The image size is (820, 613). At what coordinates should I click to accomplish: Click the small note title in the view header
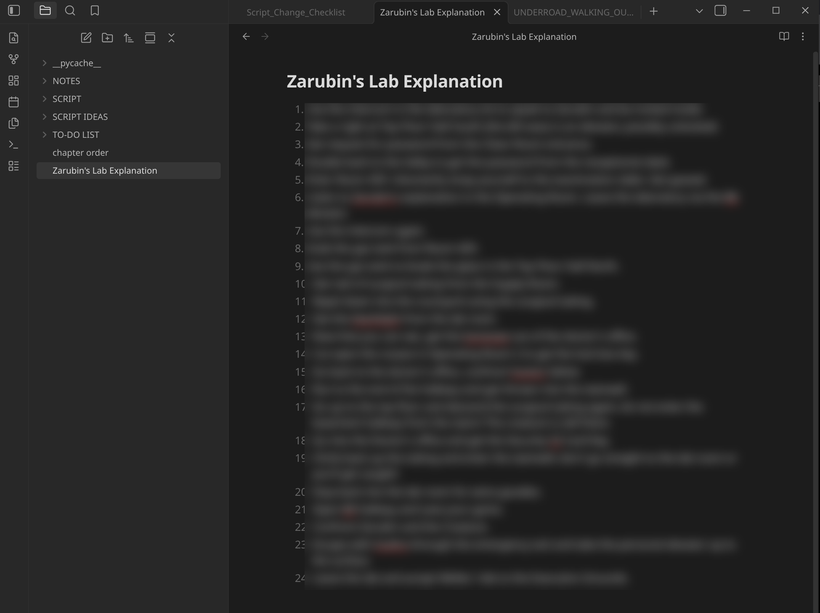point(524,37)
